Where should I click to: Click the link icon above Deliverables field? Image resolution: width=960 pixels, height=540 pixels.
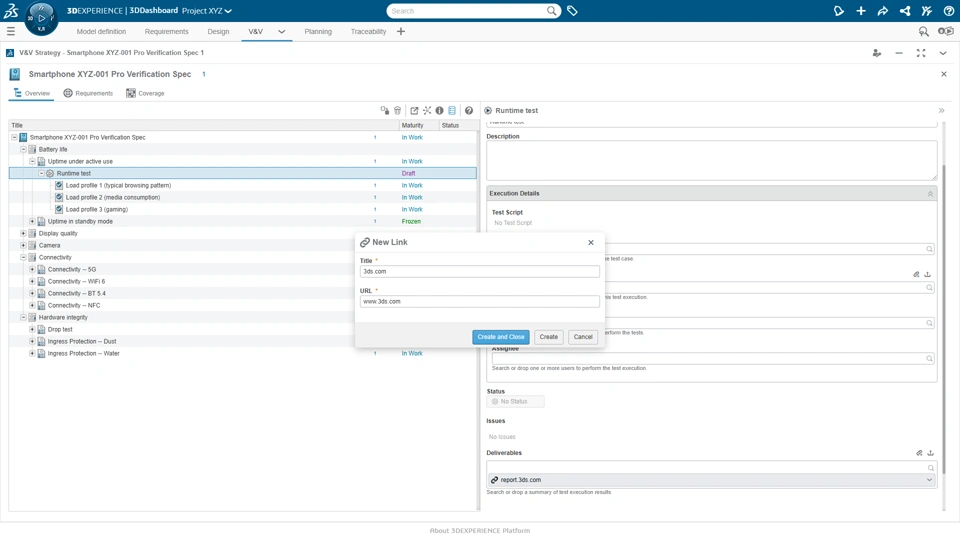pyautogui.click(x=919, y=453)
